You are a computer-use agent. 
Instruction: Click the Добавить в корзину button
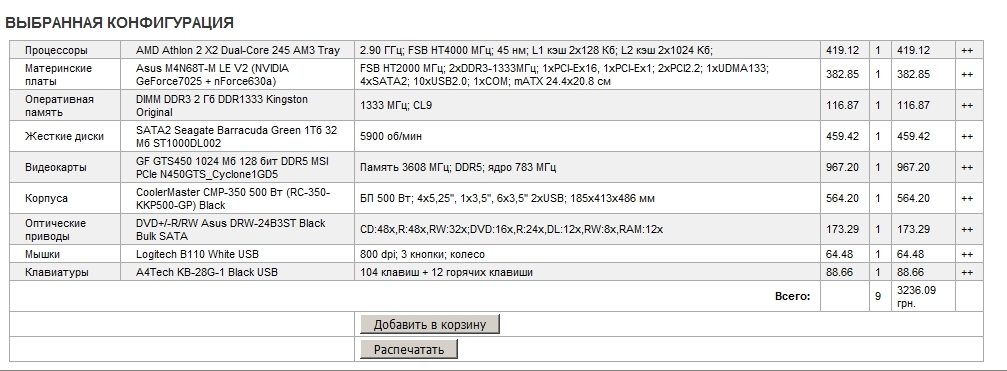click(430, 324)
